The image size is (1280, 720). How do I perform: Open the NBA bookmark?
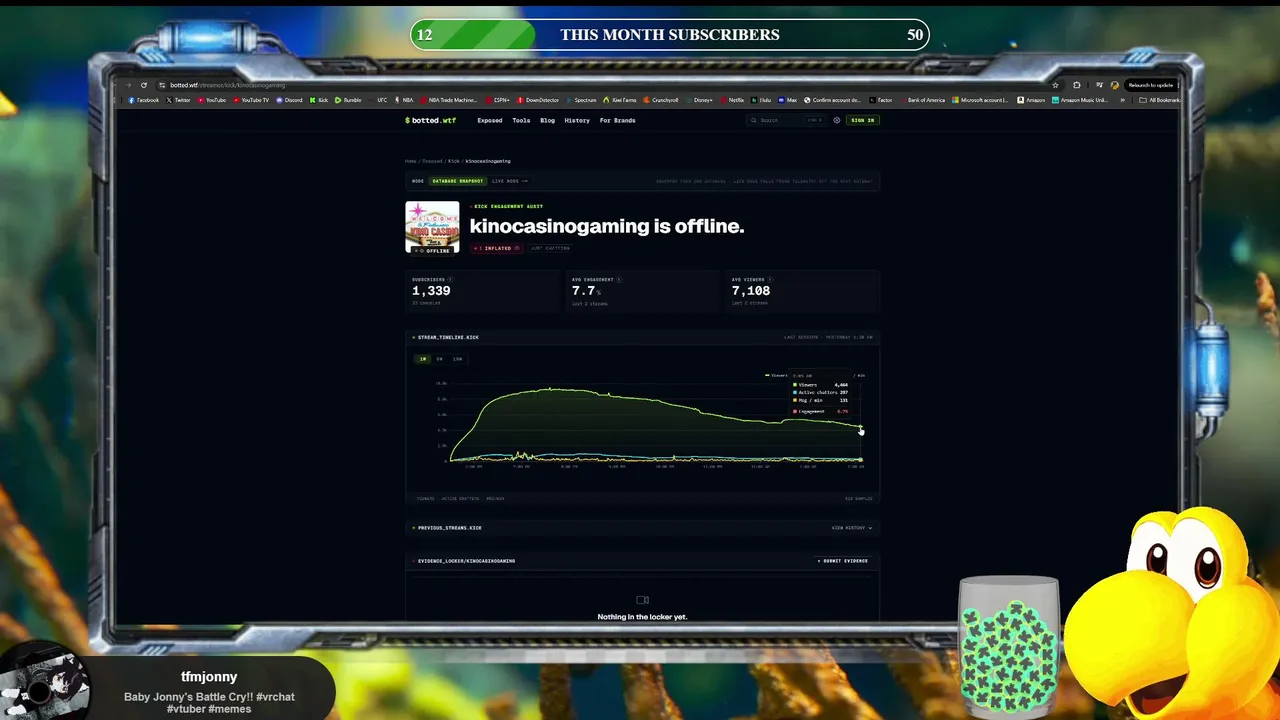point(405,100)
